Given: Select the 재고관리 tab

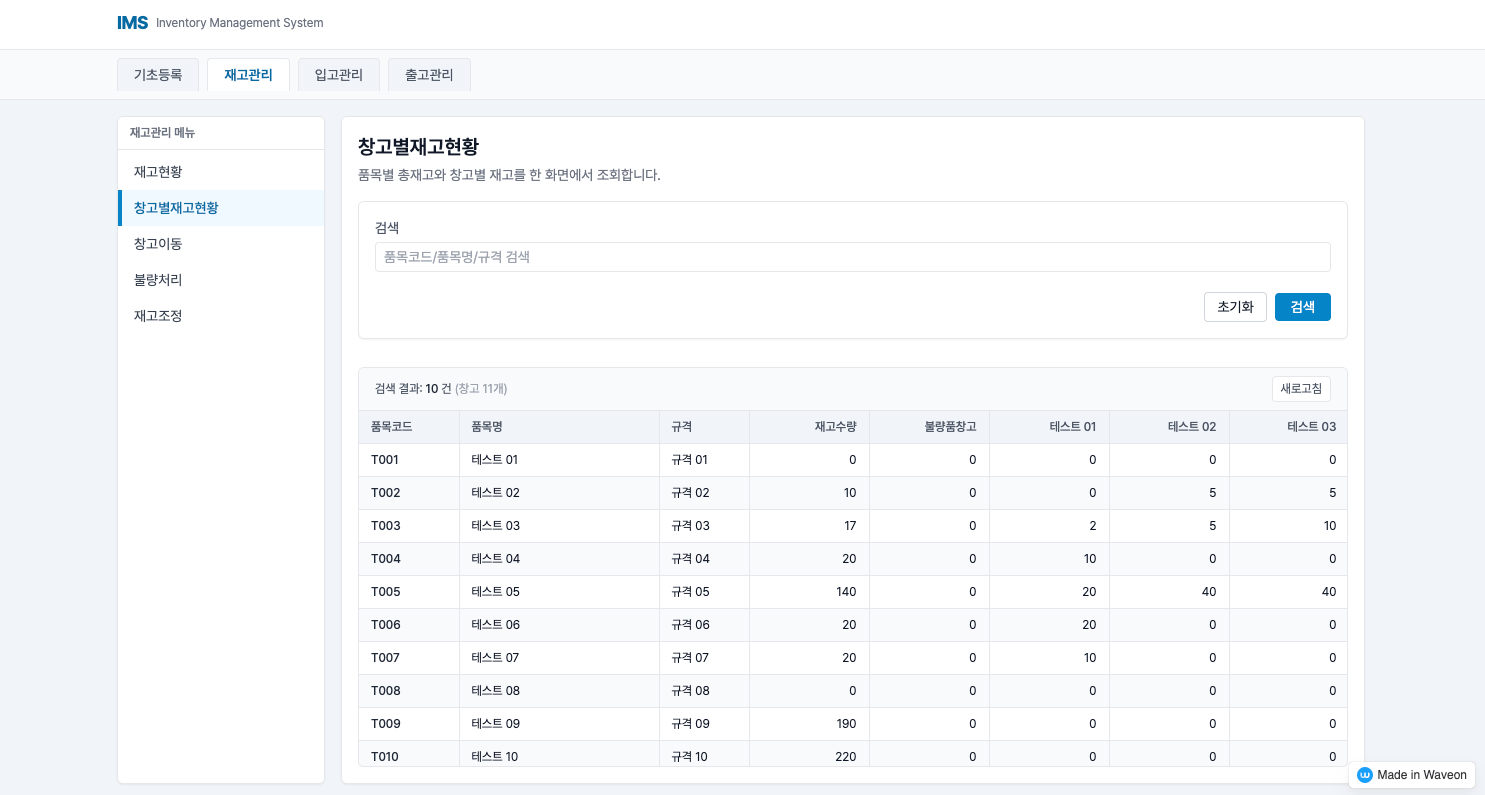Looking at the screenshot, I should (248, 75).
